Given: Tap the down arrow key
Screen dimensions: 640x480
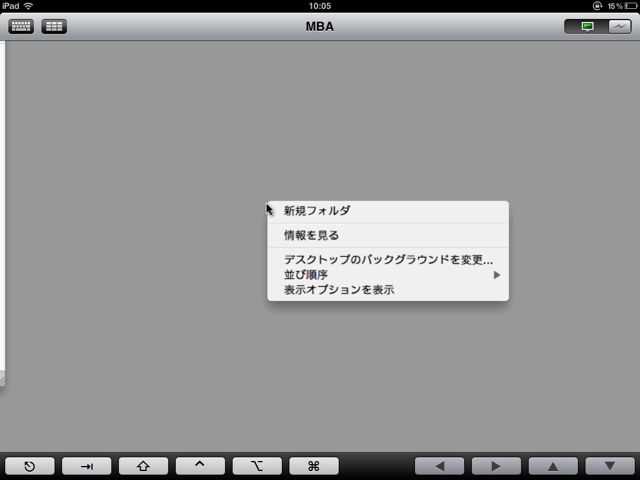Looking at the screenshot, I should (x=609, y=466).
